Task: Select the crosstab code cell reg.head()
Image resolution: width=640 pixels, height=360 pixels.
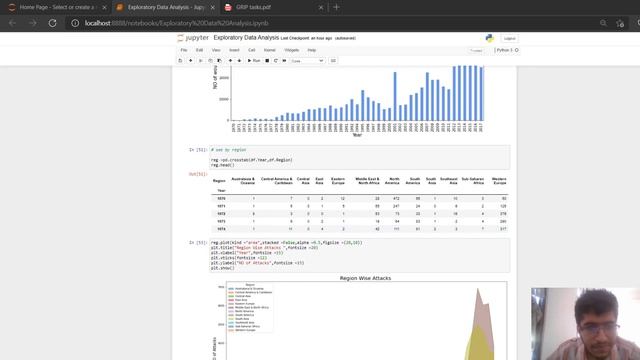Action: click(x=360, y=157)
